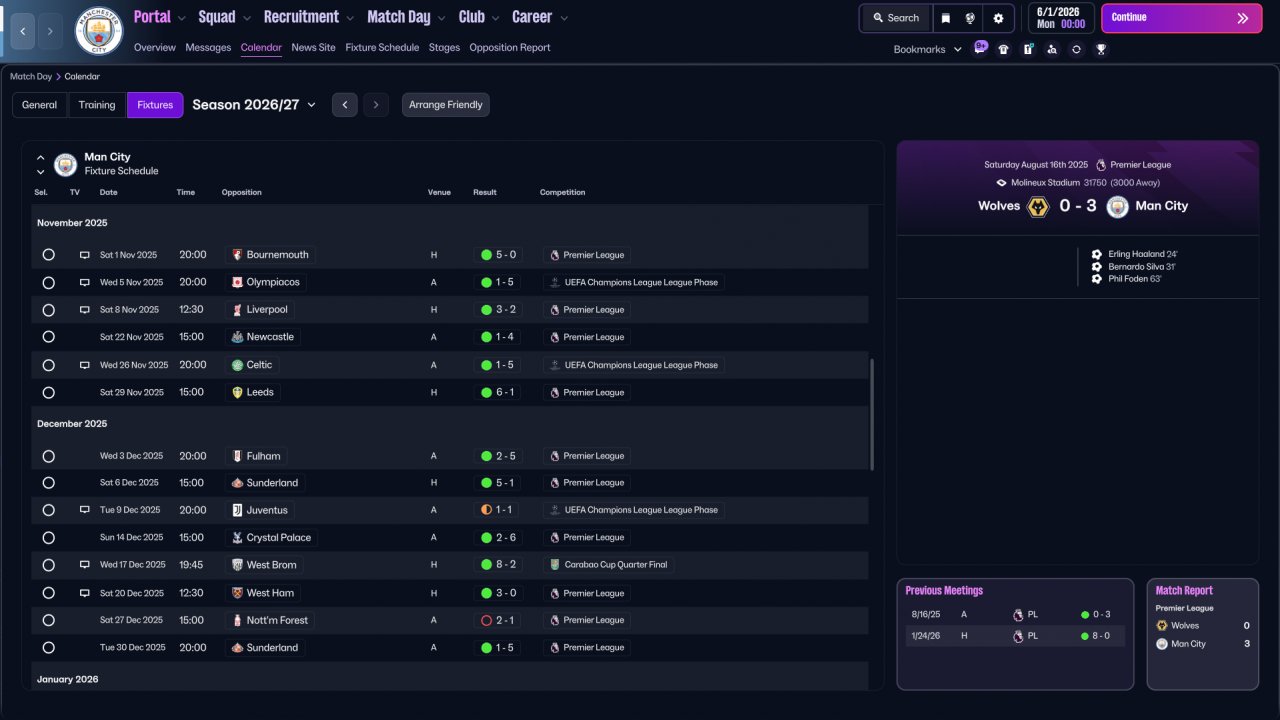The height and width of the screenshot is (720, 1280).
Task: Select the Olympiacos fixture radio button
Action: 48,282
